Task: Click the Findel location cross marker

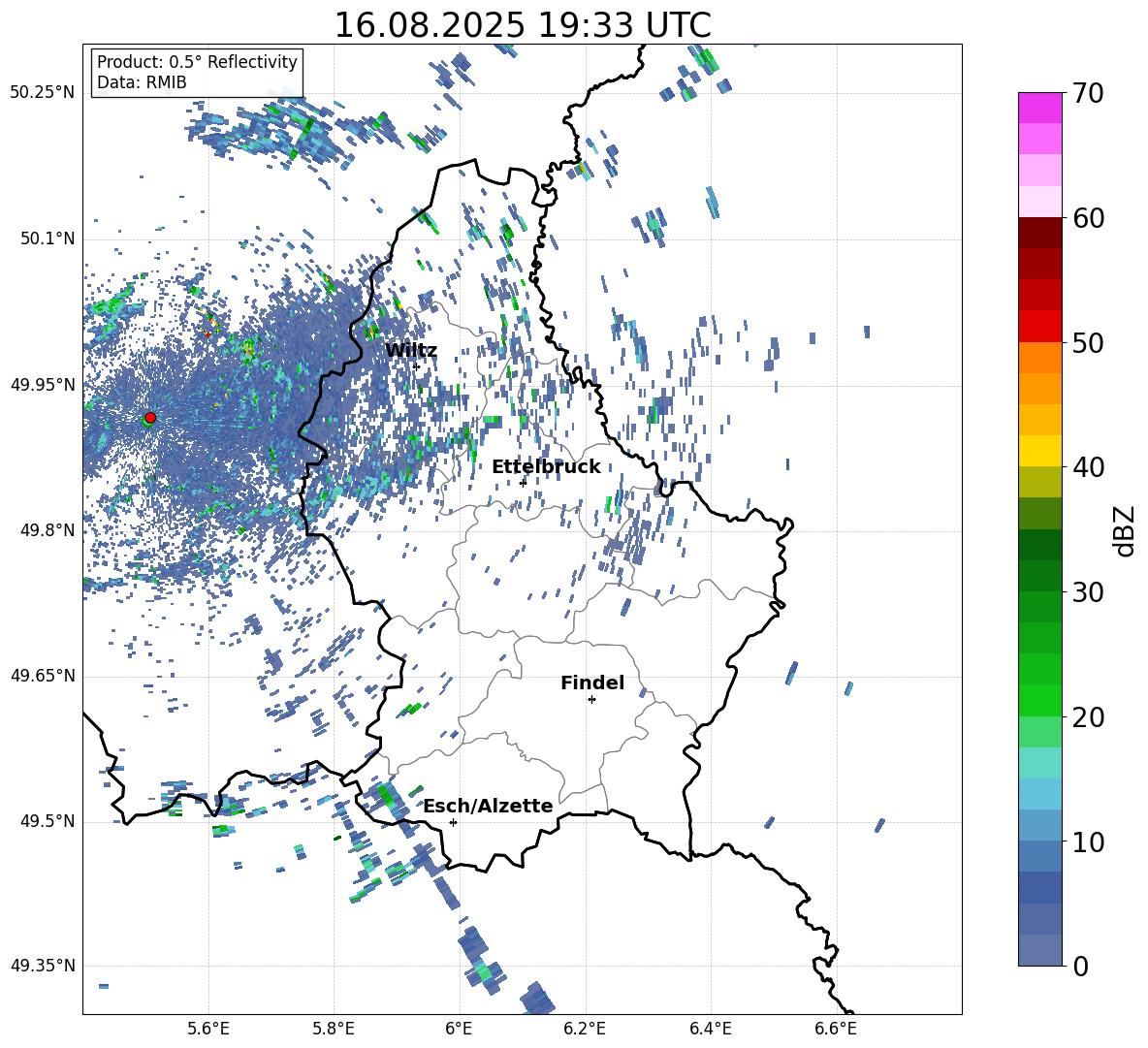Action: (591, 700)
